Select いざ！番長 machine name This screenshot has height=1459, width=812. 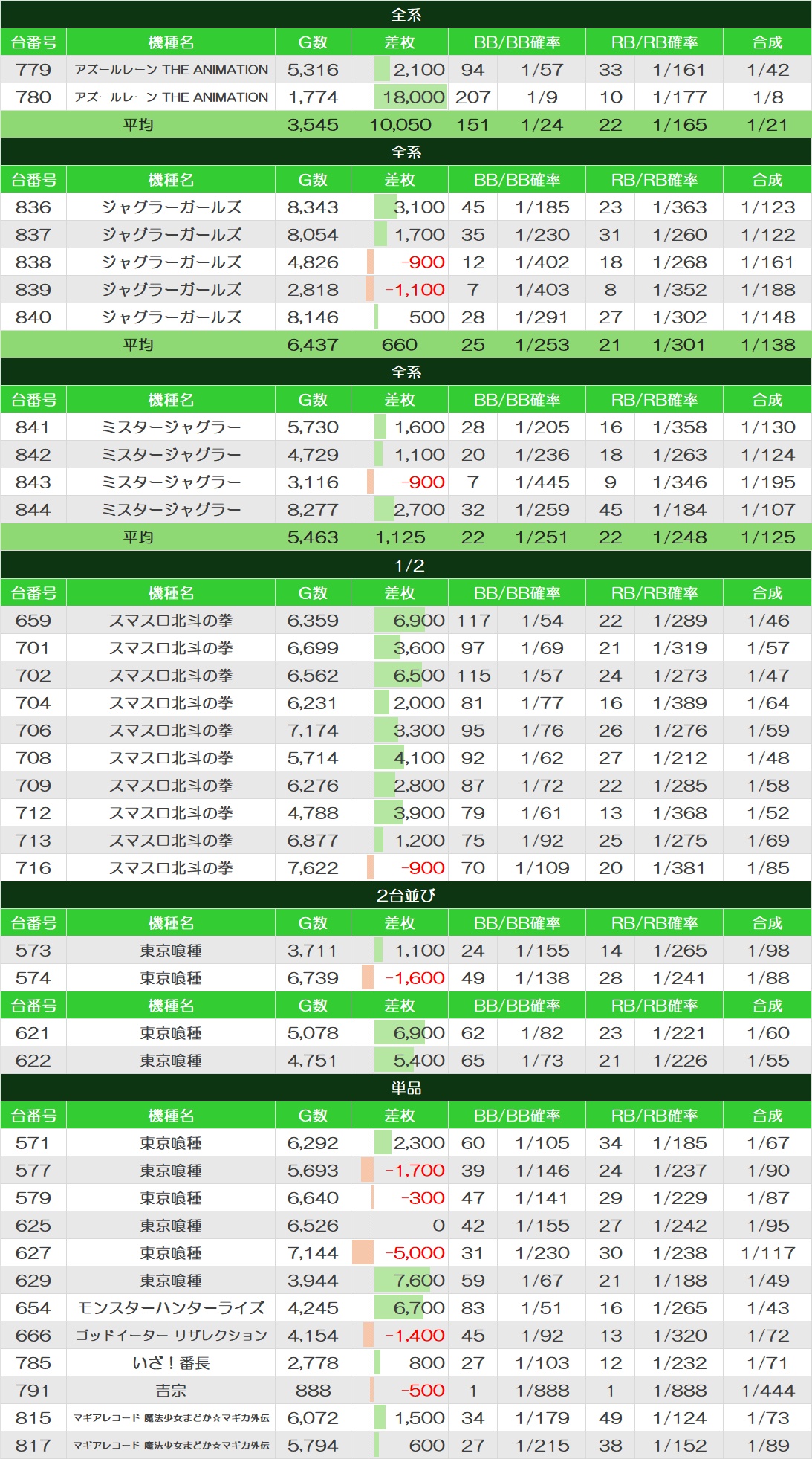(172, 1363)
